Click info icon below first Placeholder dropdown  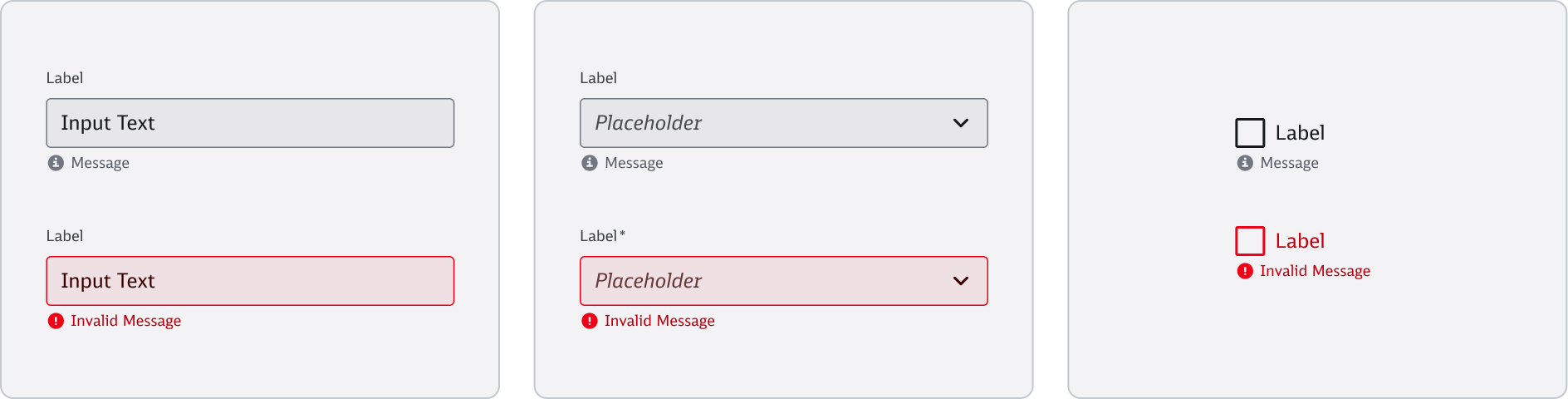click(x=590, y=163)
